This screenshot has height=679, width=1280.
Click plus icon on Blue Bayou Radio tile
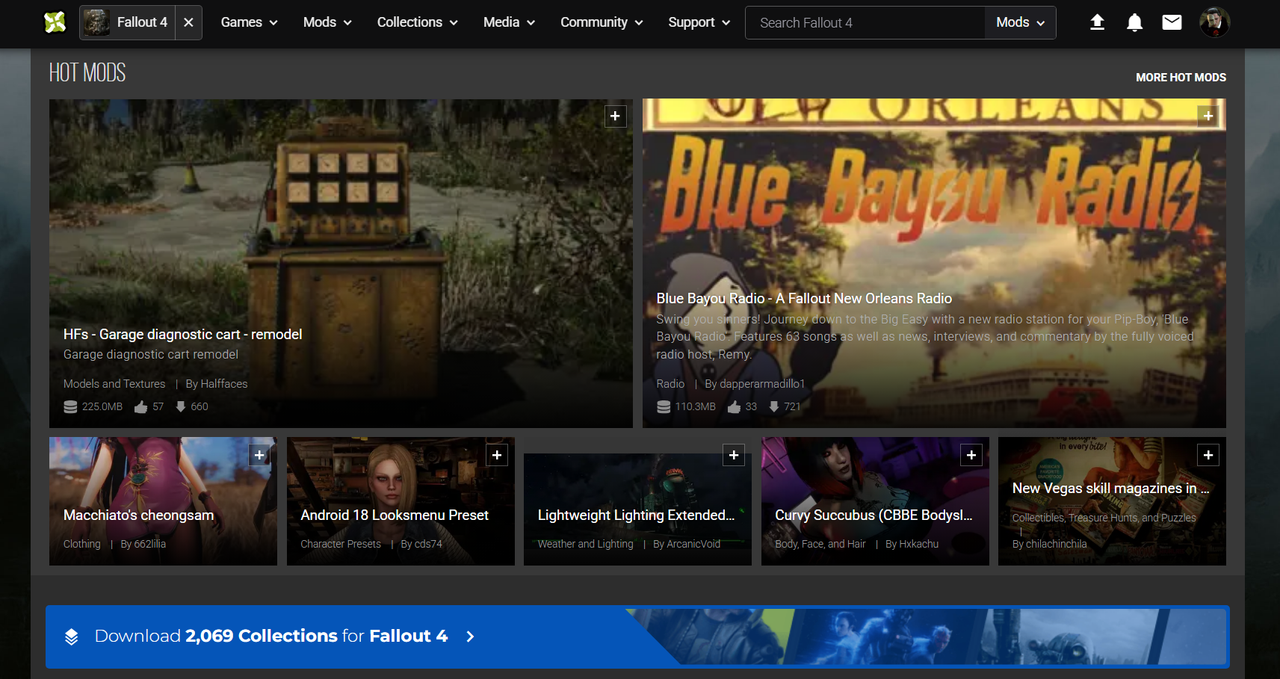(x=1208, y=116)
